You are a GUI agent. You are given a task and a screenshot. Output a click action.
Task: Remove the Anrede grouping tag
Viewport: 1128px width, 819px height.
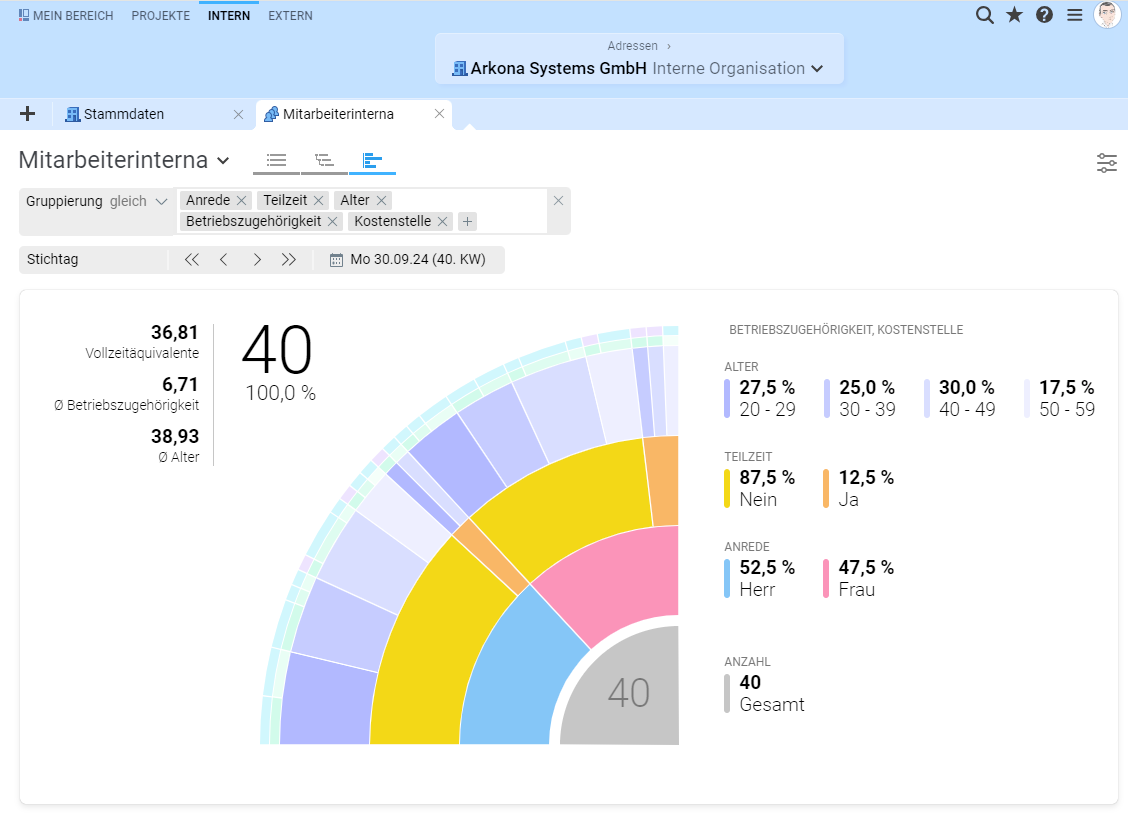242,201
